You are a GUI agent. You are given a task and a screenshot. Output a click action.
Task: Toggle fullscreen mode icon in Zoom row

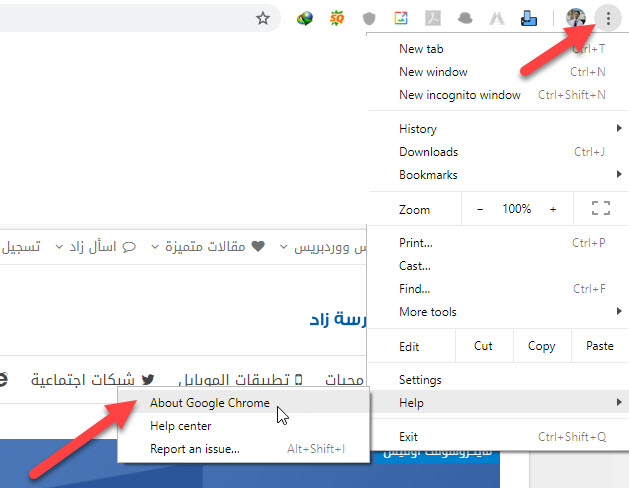601,209
